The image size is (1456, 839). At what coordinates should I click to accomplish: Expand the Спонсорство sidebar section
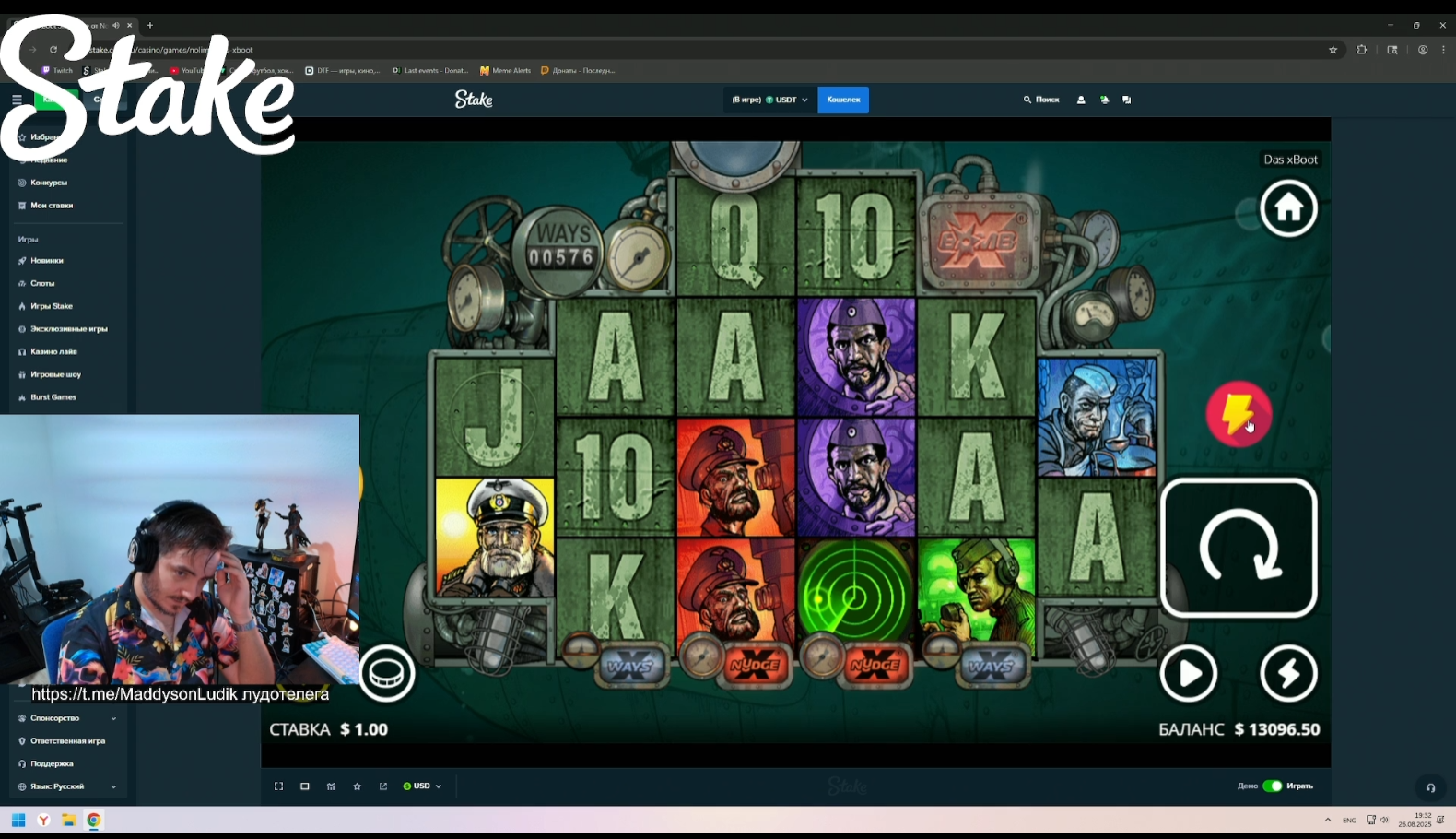66,718
